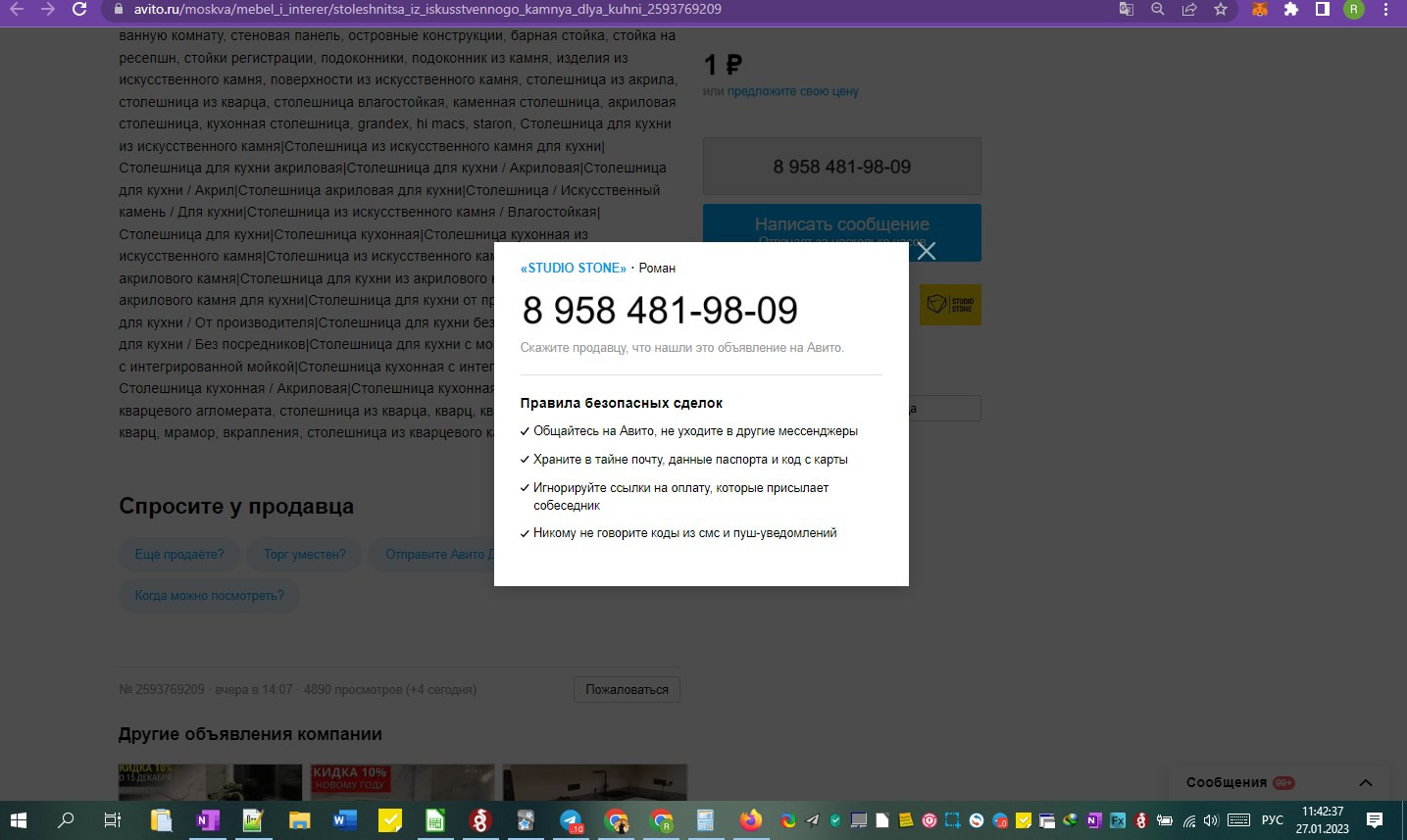Image resolution: width=1407 pixels, height=840 pixels.
Task: Click the Studio Stone yellow logo
Action: pyautogui.click(x=950, y=305)
